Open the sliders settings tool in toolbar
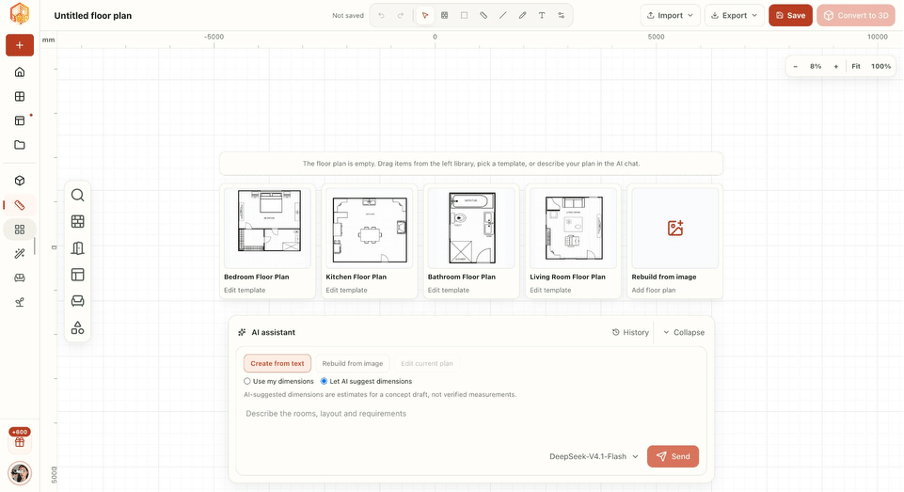904x492 pixels. (562, 16)
